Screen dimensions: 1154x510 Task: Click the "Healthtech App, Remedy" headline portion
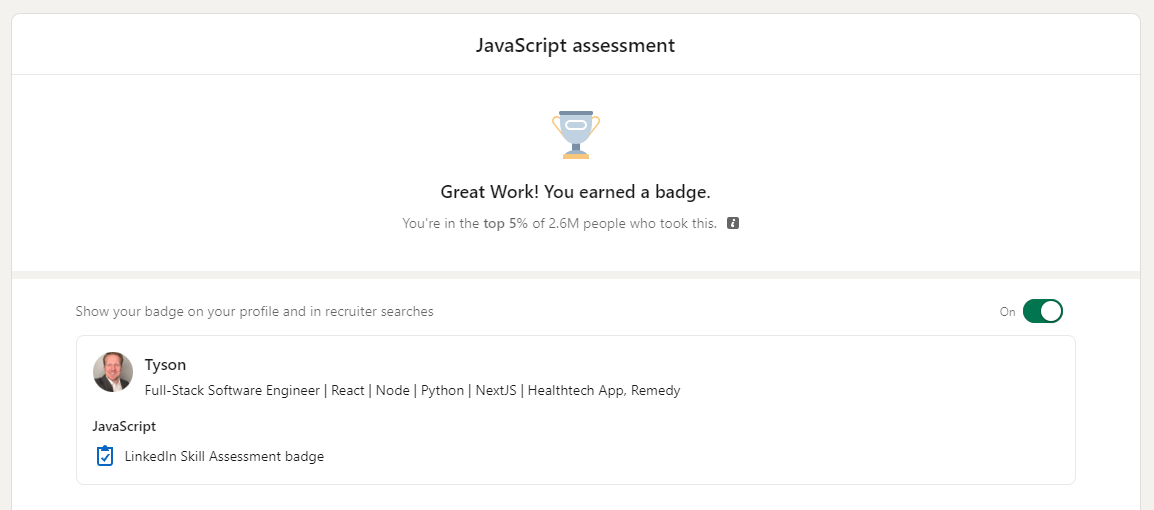[604, 391]
